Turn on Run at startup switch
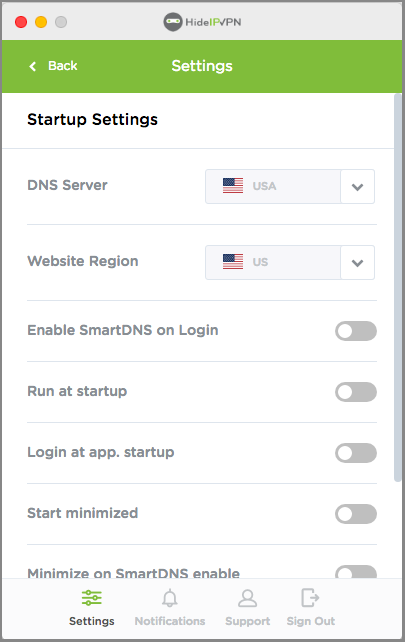The width and height of the screenshot is (405, 642). coord(356,392)
